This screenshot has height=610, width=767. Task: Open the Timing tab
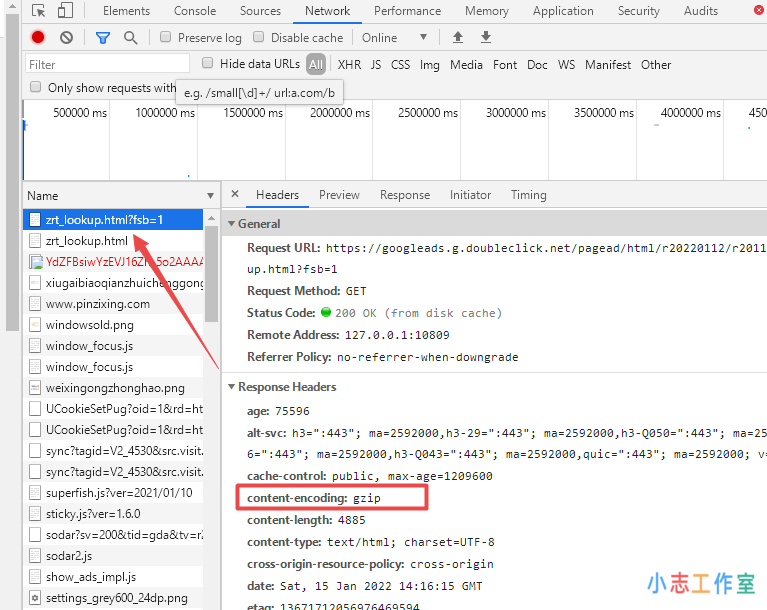coord(528,195)
